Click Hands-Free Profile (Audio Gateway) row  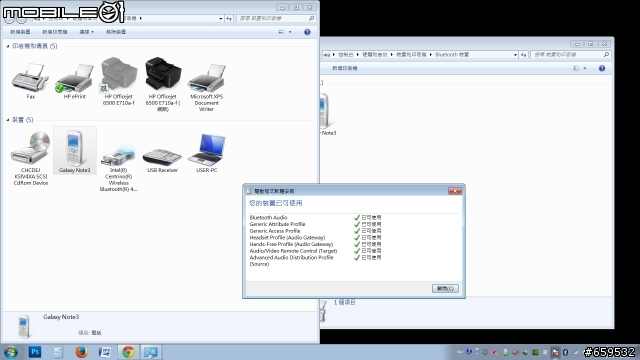(x=316, y=244)
